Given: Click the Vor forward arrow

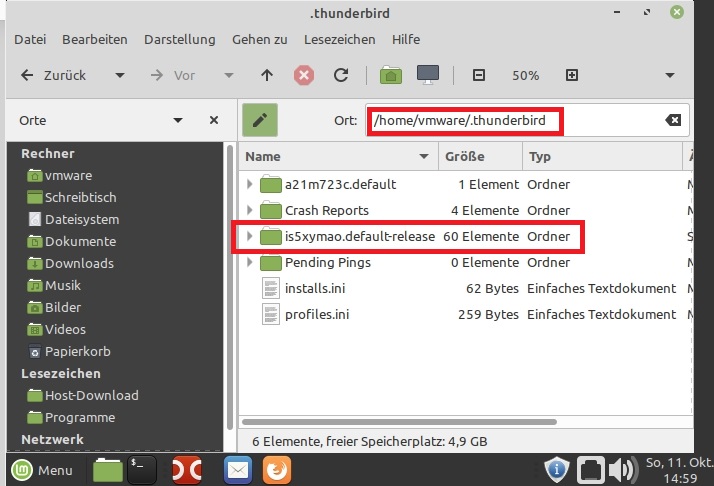Looking at the screenshot, I should click(157, 75).
